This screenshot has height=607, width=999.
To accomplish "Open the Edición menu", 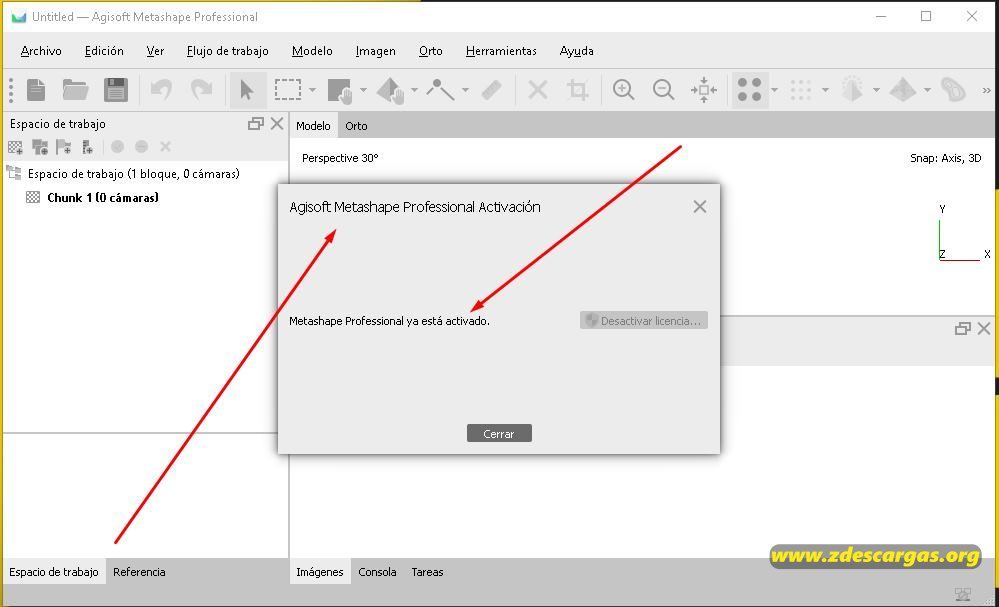I will click(104, 51).
